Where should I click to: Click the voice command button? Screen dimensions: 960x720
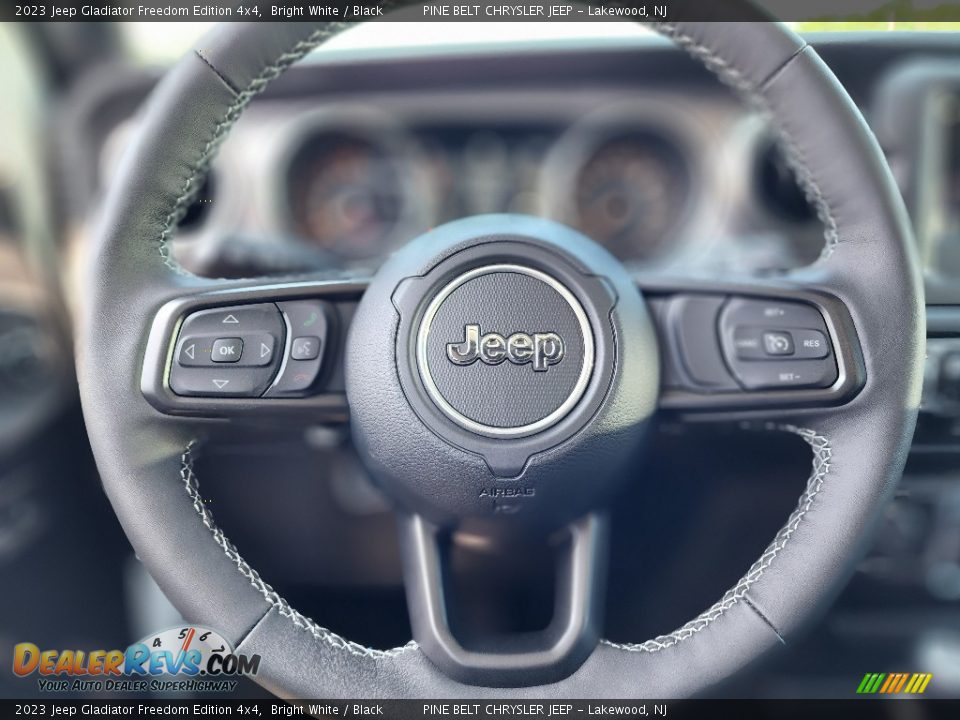(x=306, y=348)
